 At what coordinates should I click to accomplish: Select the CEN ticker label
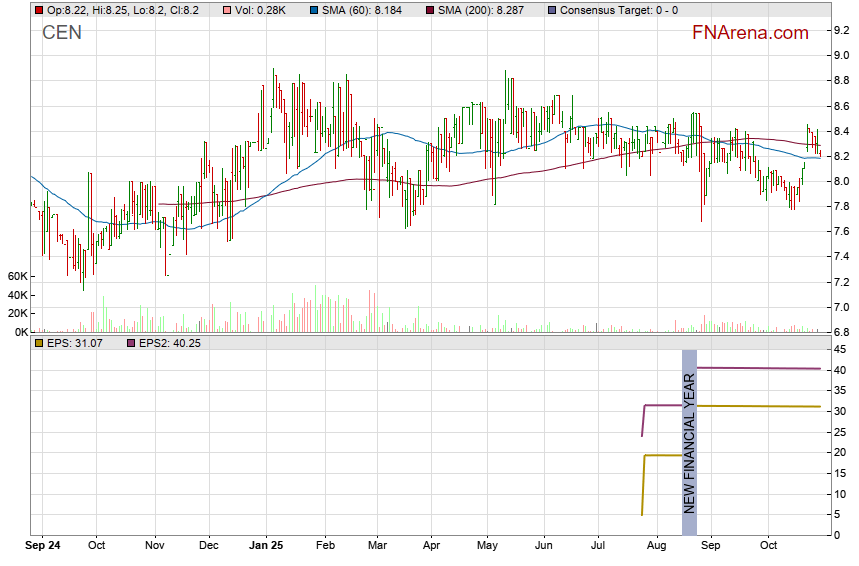click(x=61, y=33)
